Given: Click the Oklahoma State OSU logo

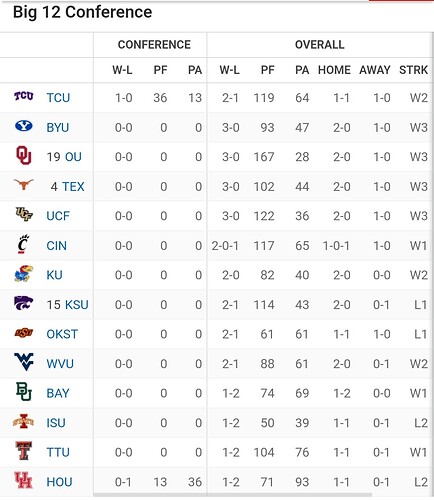Looking at the screenshot, I should [x=24, y=333].
